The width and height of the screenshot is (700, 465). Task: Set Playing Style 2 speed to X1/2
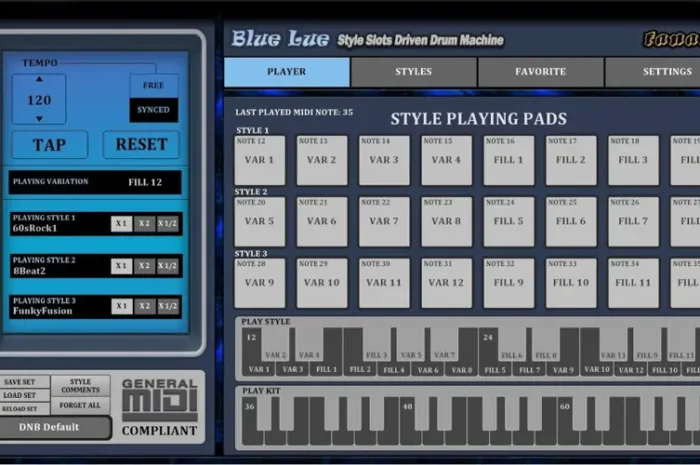tap(167, 266)
